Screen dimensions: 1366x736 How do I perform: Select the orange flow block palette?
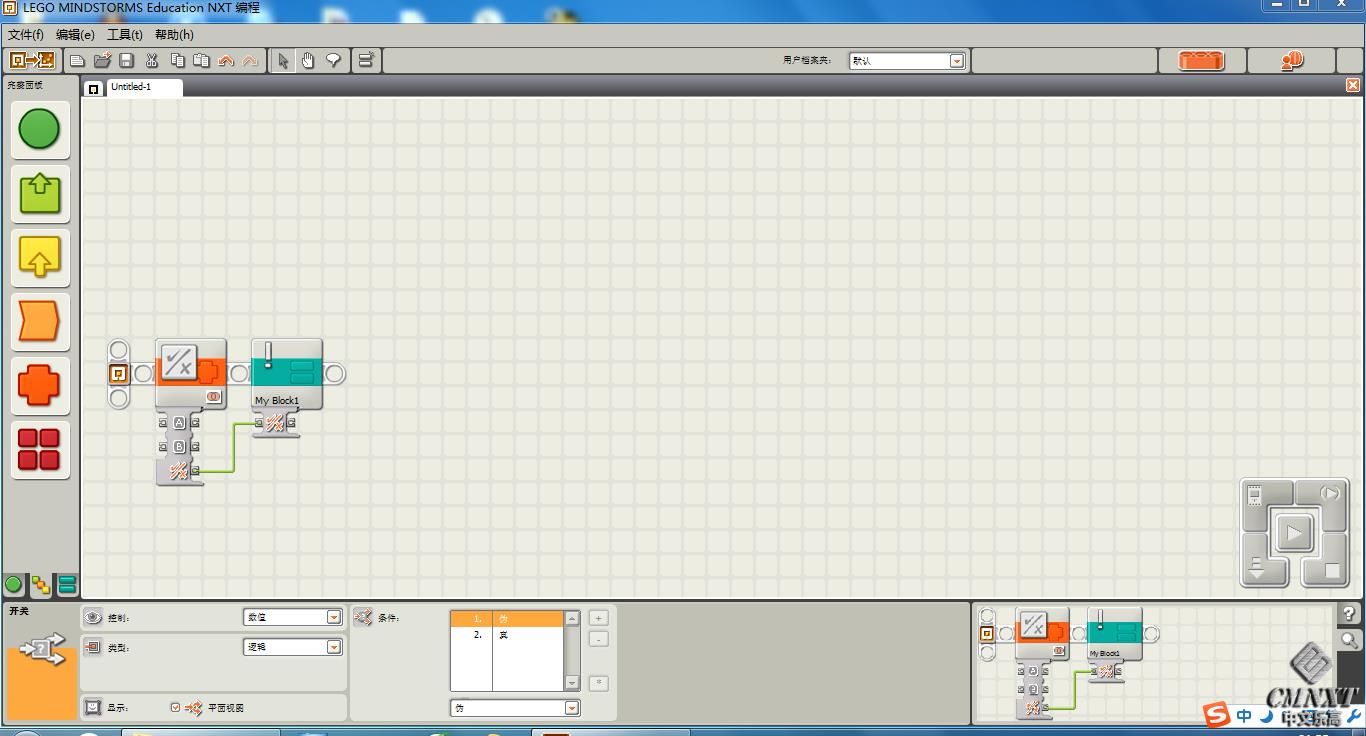coord(40,321)
